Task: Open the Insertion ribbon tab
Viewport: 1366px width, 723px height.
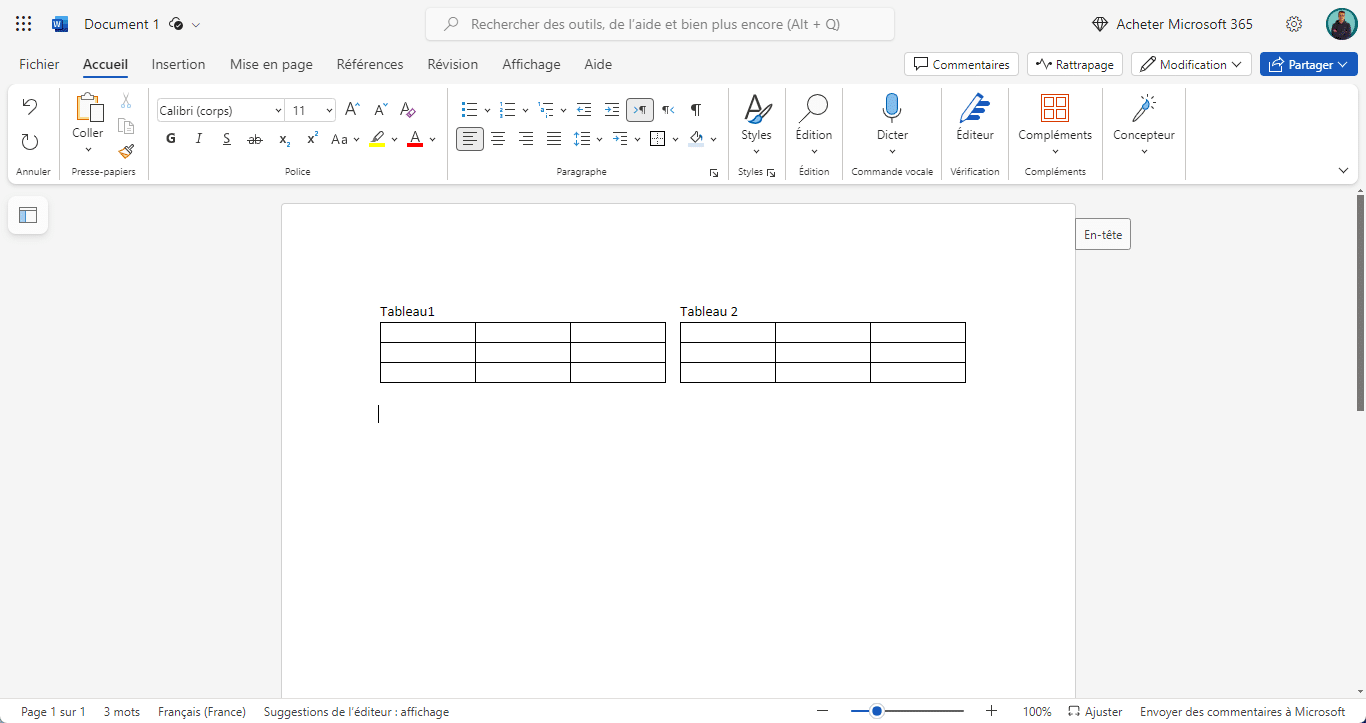Action: (x=178, y=64)
